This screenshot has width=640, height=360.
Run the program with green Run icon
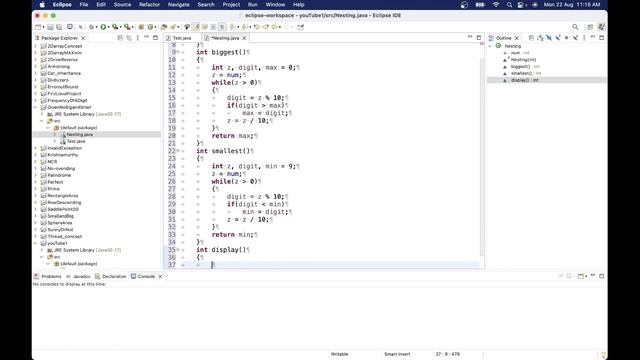(103, 27)
